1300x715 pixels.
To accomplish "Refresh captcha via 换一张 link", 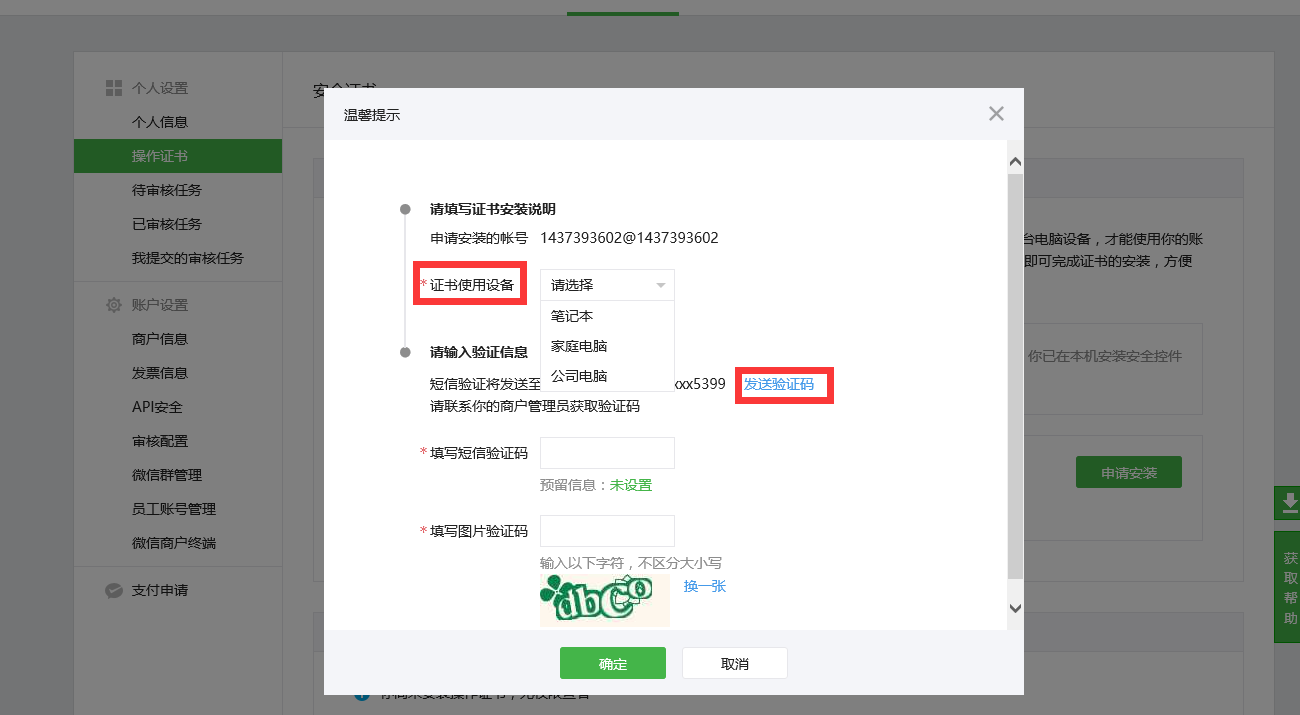I will click(705, 586).
